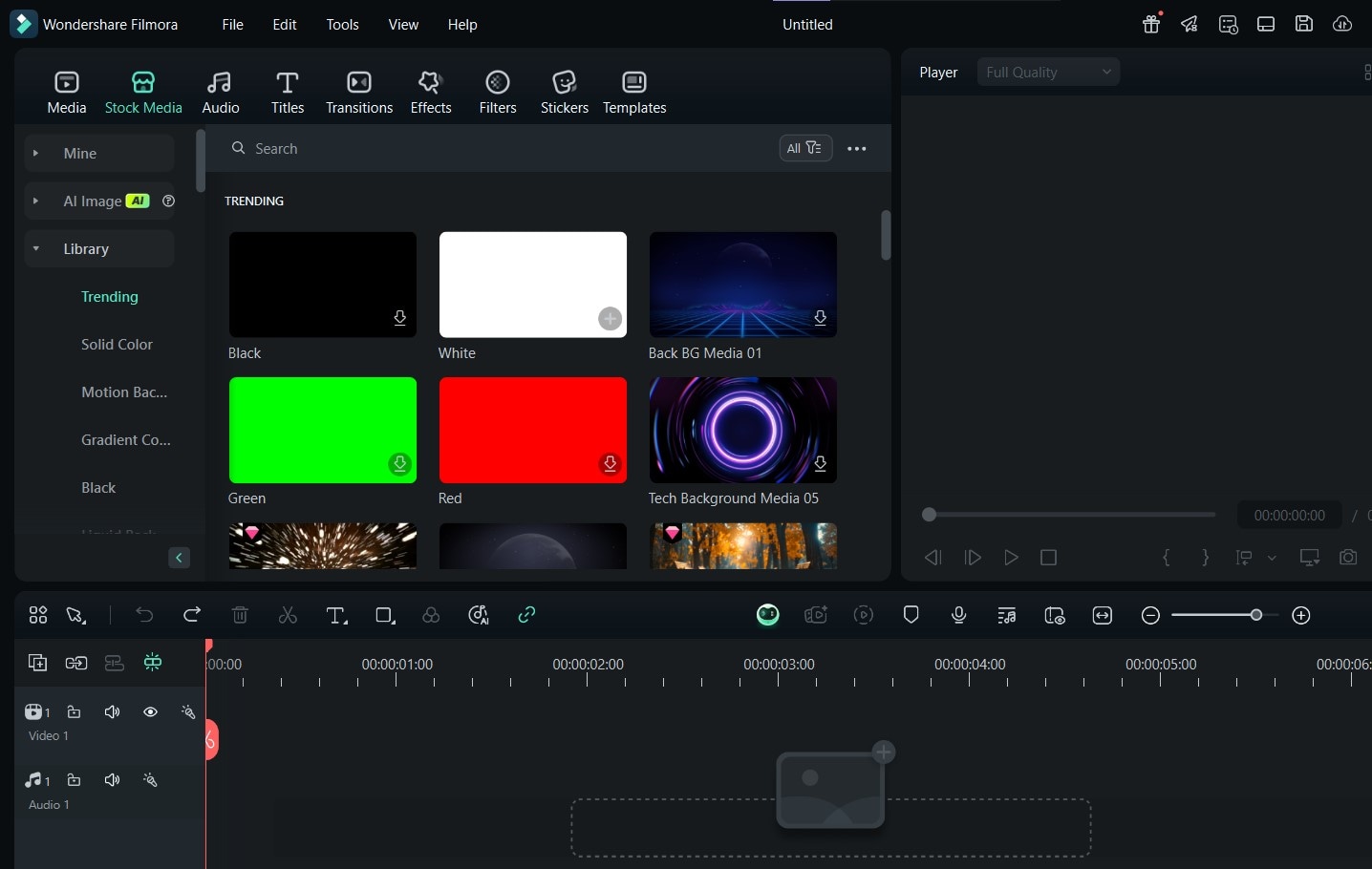Collapse the sidebar panel with arrow button

point(179,558)
